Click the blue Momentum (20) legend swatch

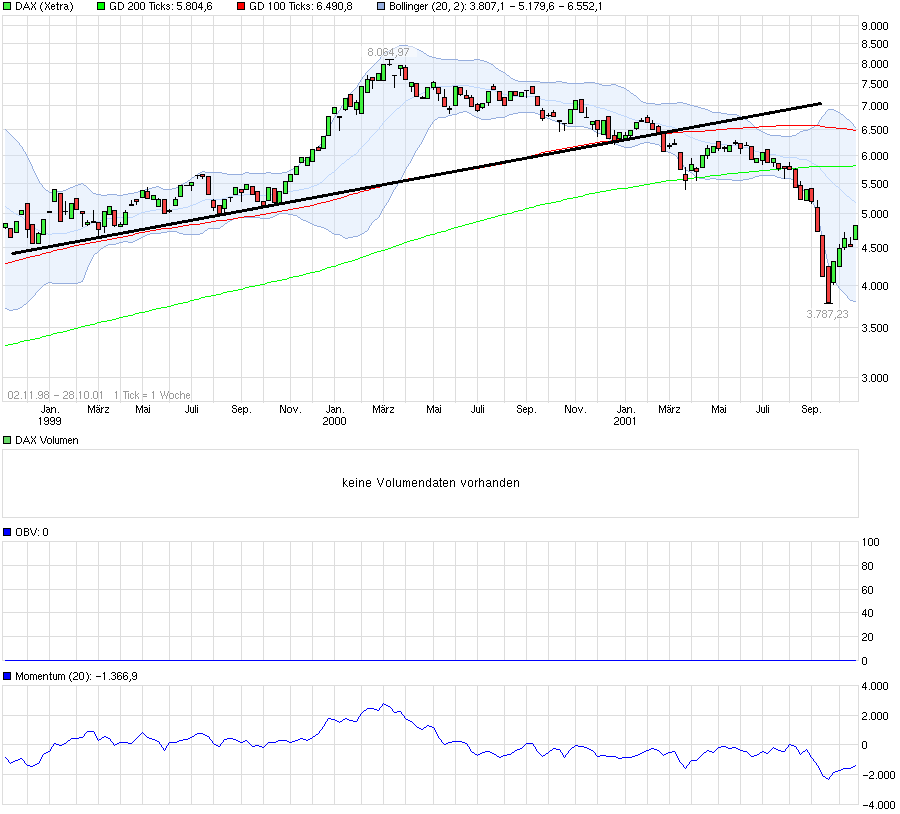[7, 676]
